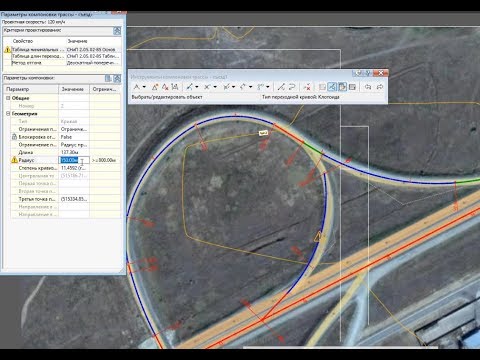Open the curve tools dropdown arrow
Screen dimensions: 480x360
point(215,87)
